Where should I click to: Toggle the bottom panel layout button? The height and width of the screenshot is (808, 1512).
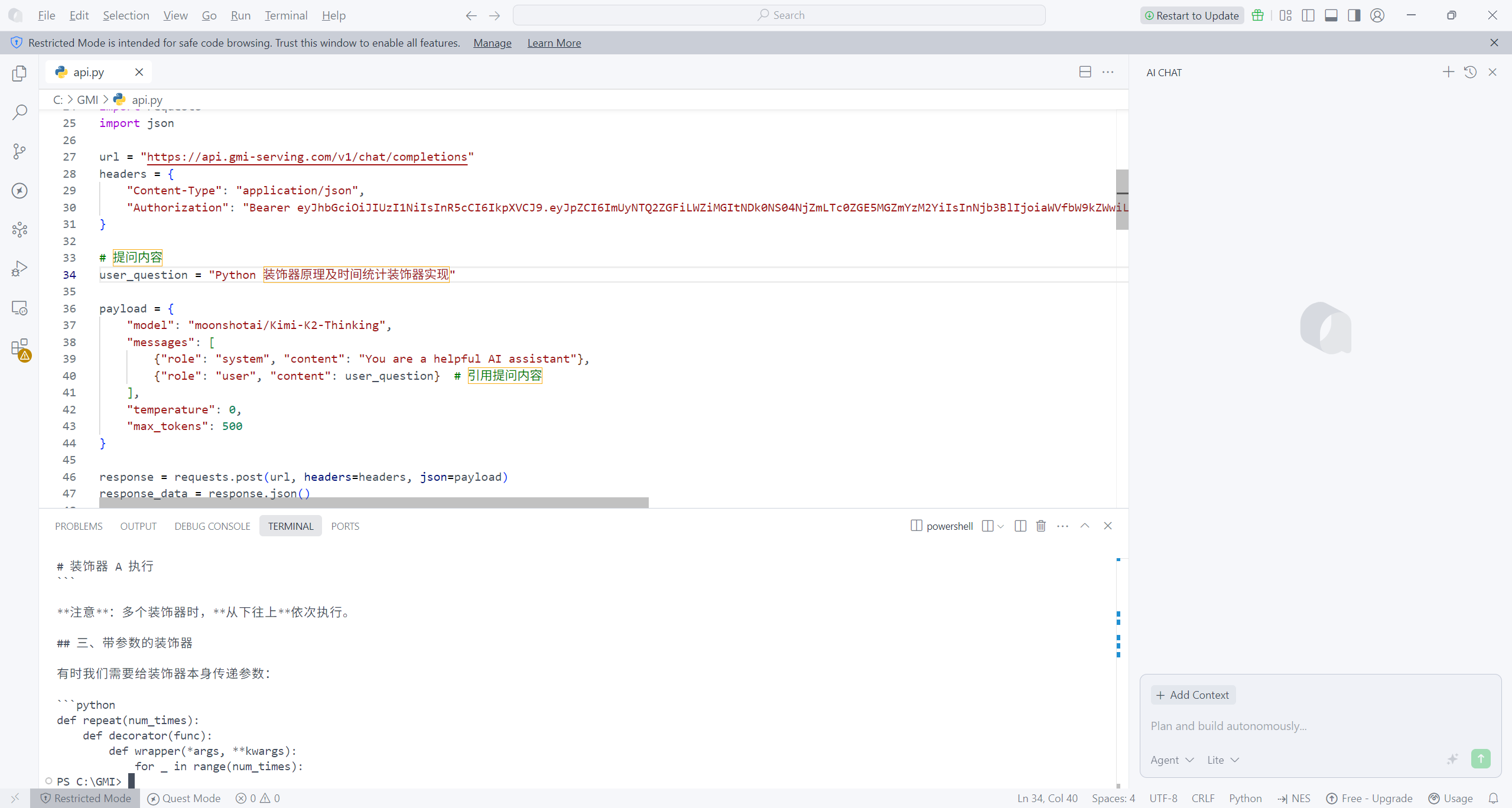click(1331, 15)
